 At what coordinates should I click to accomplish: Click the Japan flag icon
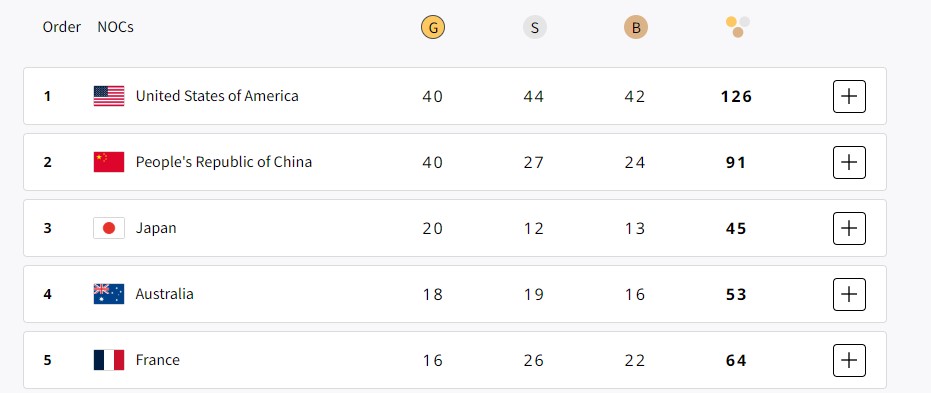(109, 228)
